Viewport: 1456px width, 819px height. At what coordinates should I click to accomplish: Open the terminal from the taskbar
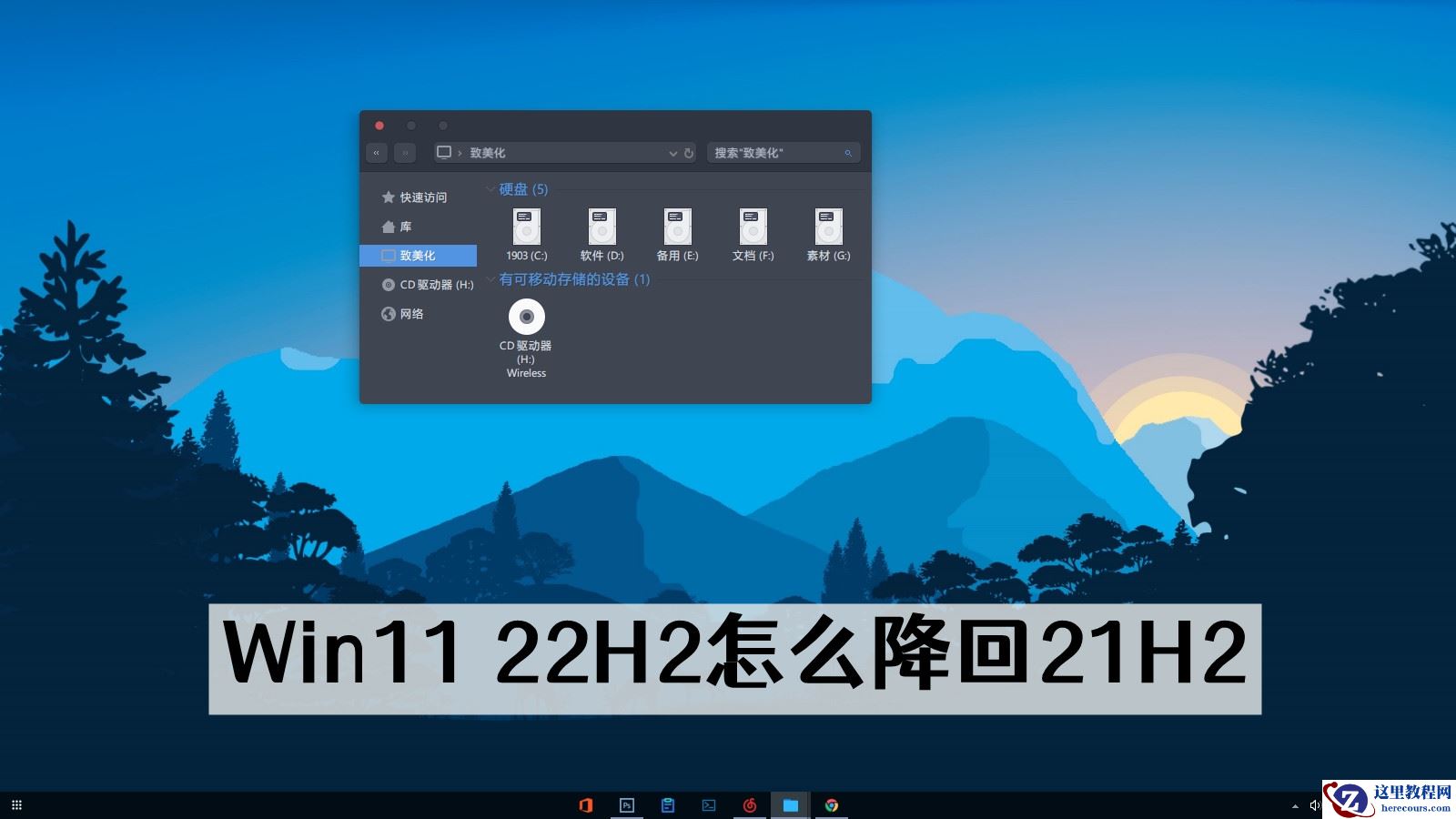click(x=709, y=805)
